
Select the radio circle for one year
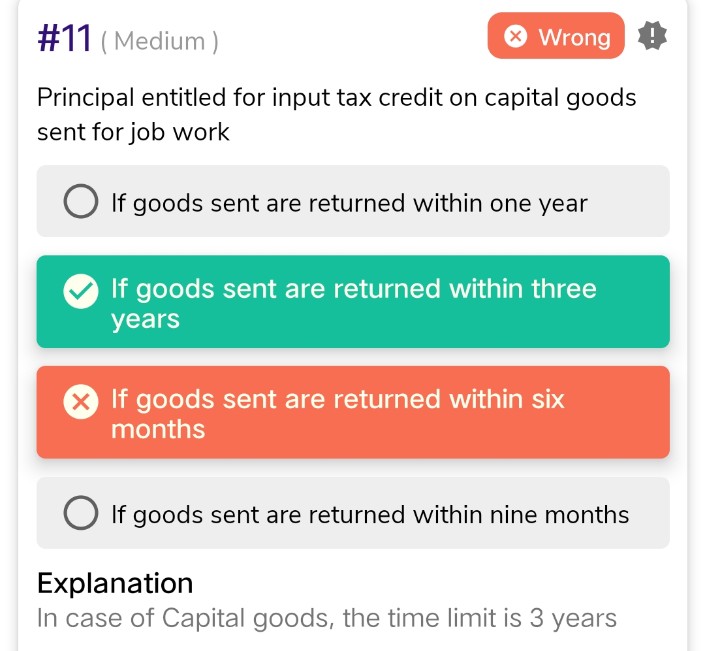[80, 203]
